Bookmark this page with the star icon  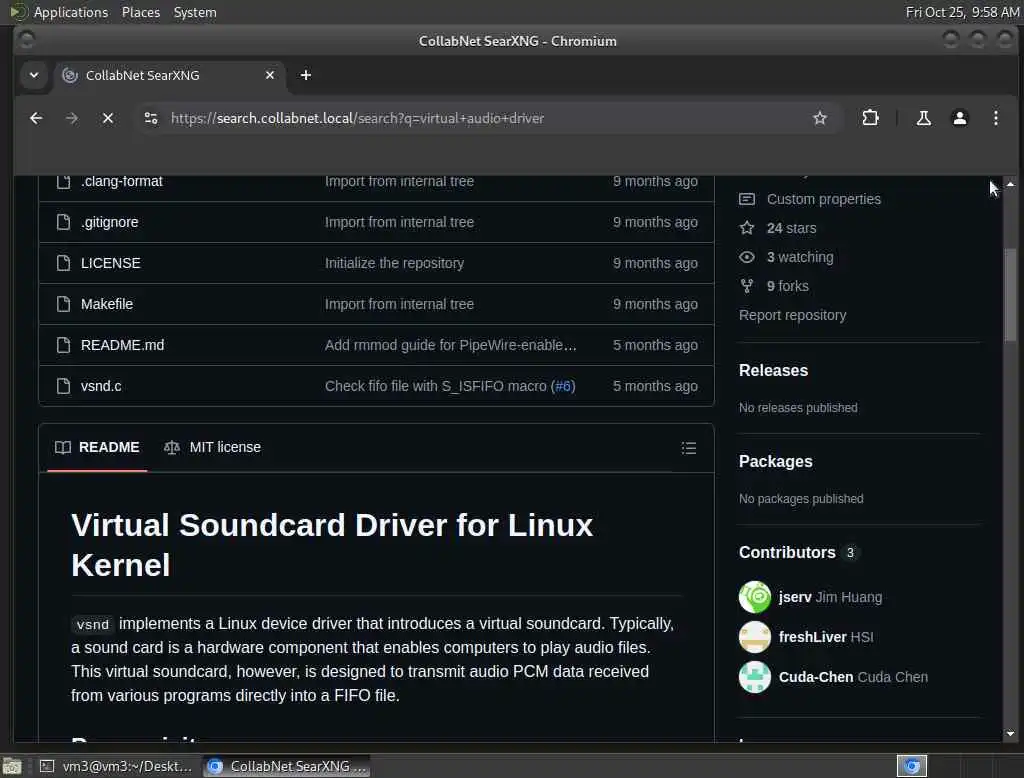(x=820, y=118)
